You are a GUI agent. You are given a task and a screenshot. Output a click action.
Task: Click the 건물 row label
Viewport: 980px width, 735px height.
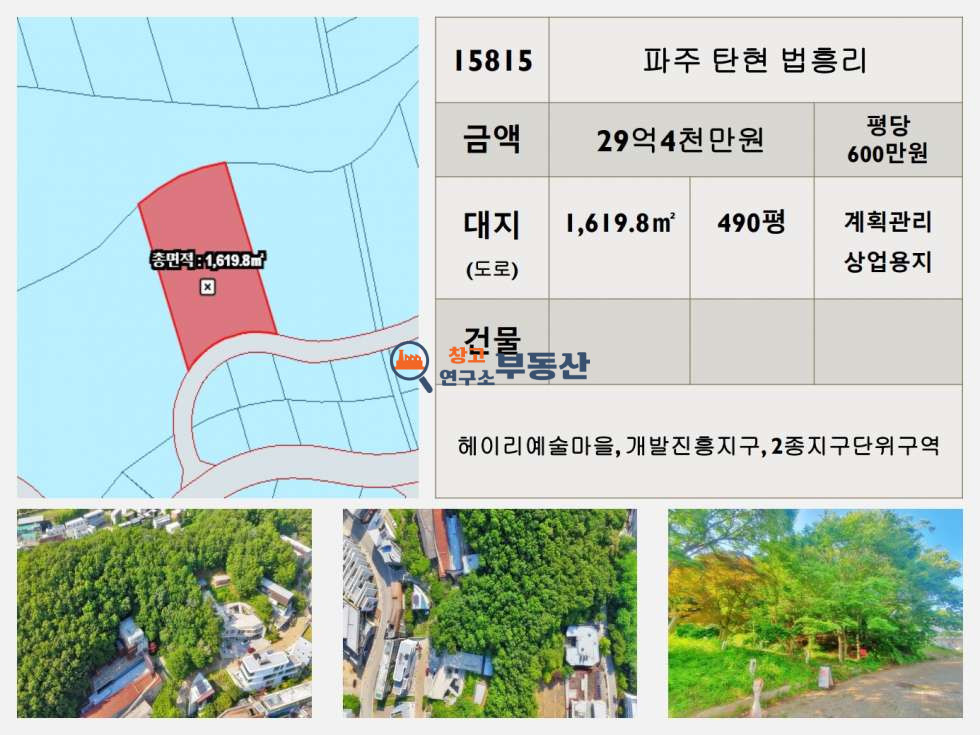[492, 341]
